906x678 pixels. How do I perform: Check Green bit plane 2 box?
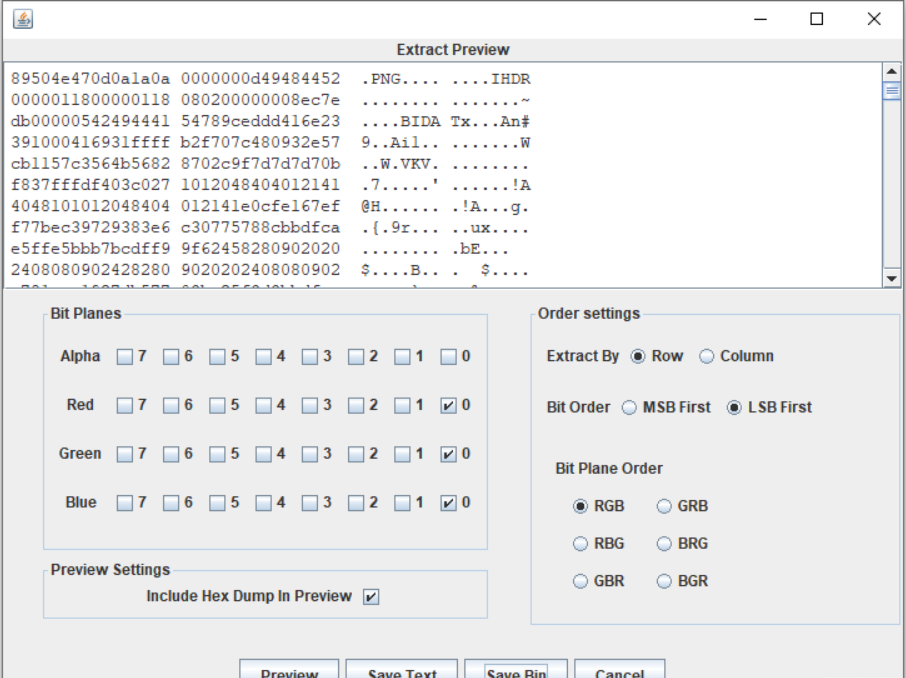[x=356, y=454]
